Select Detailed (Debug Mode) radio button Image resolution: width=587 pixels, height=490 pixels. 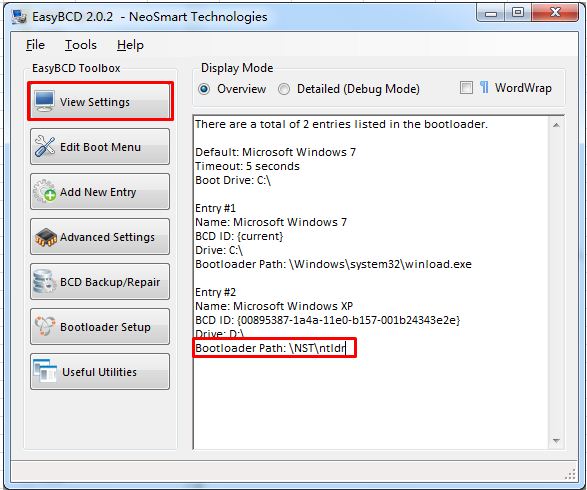coord(284,89)
